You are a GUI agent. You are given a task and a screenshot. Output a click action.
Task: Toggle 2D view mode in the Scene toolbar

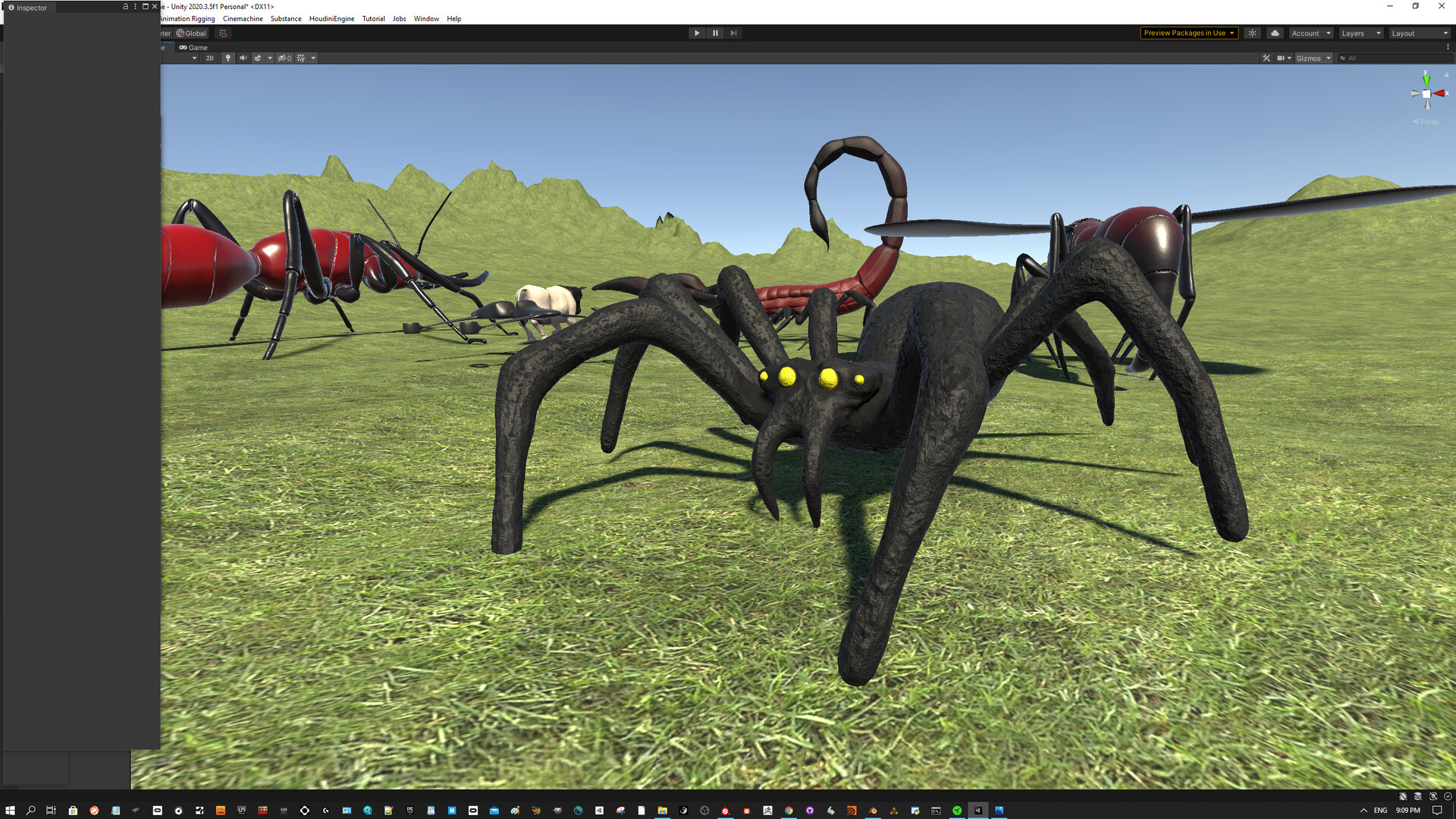point(209,58)
